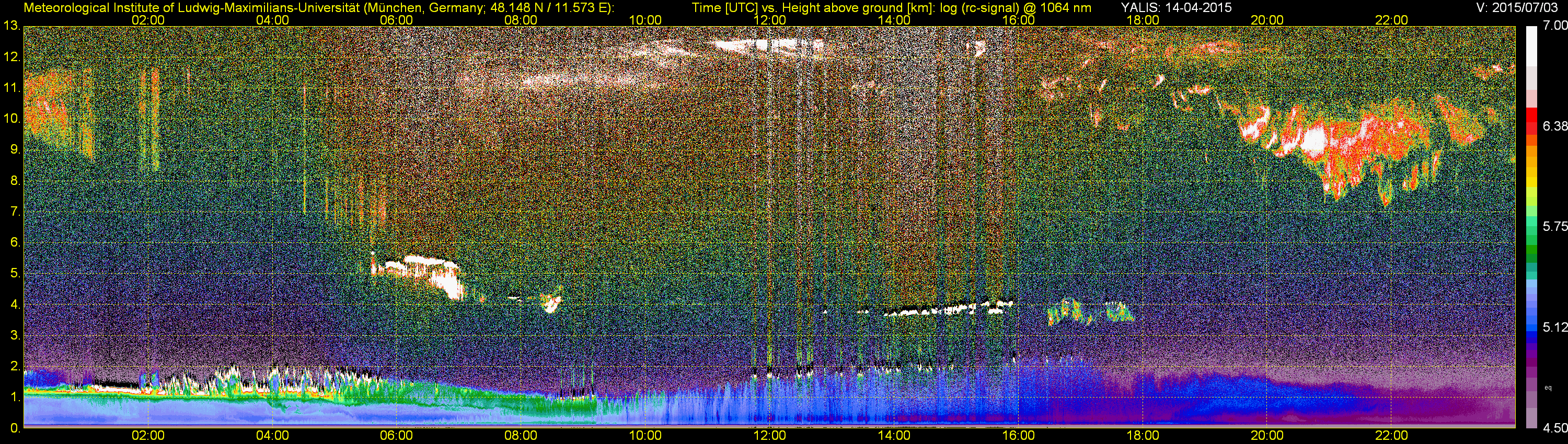The height and width of the screenshot is (444, 1568).
Task: Click the colorbar value 5.75
Action: [x=1555, y=226]
